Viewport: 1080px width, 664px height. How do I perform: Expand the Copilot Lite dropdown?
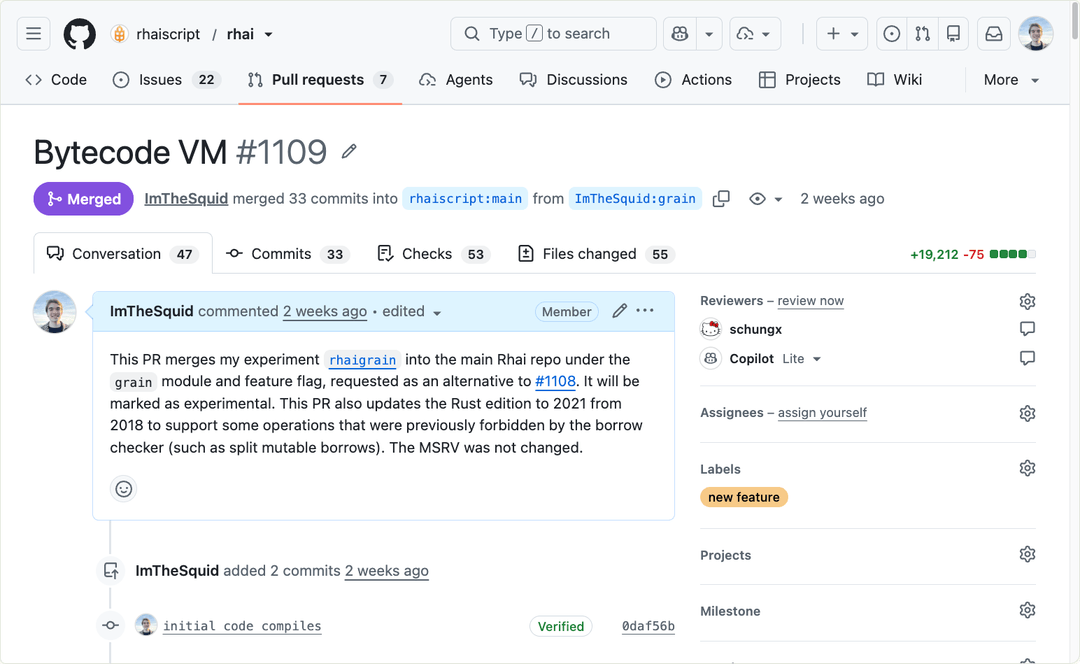click(x=802, y=359)
